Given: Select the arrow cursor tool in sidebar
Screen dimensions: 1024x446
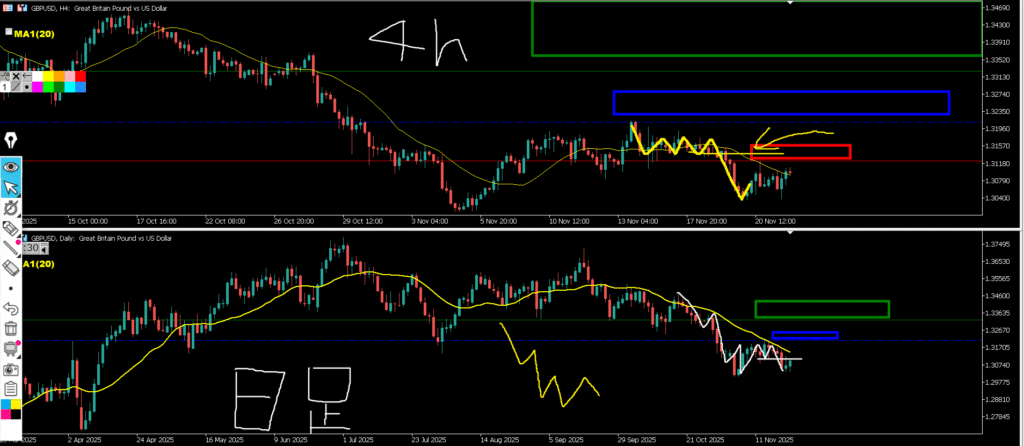Looking at the screenshot, I should coord(11,187).
